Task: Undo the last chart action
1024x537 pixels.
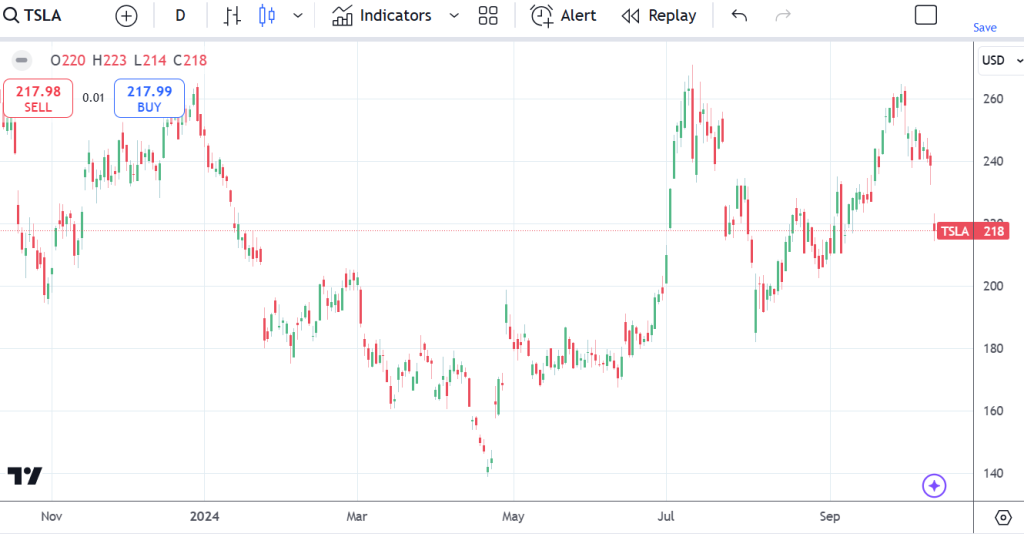Action: coord(739,15)
